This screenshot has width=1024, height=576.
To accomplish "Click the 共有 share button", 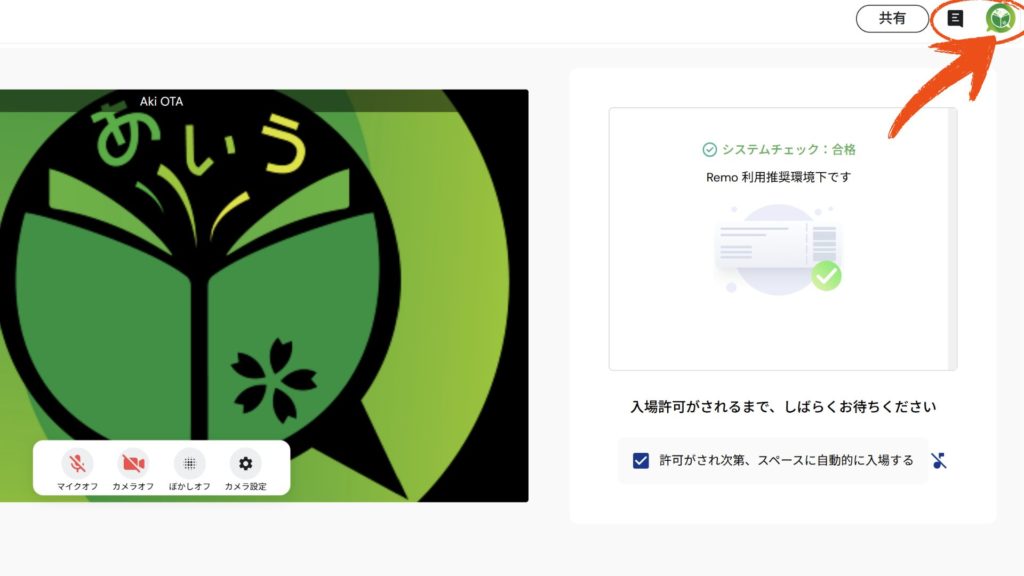I will click(892, 18).
